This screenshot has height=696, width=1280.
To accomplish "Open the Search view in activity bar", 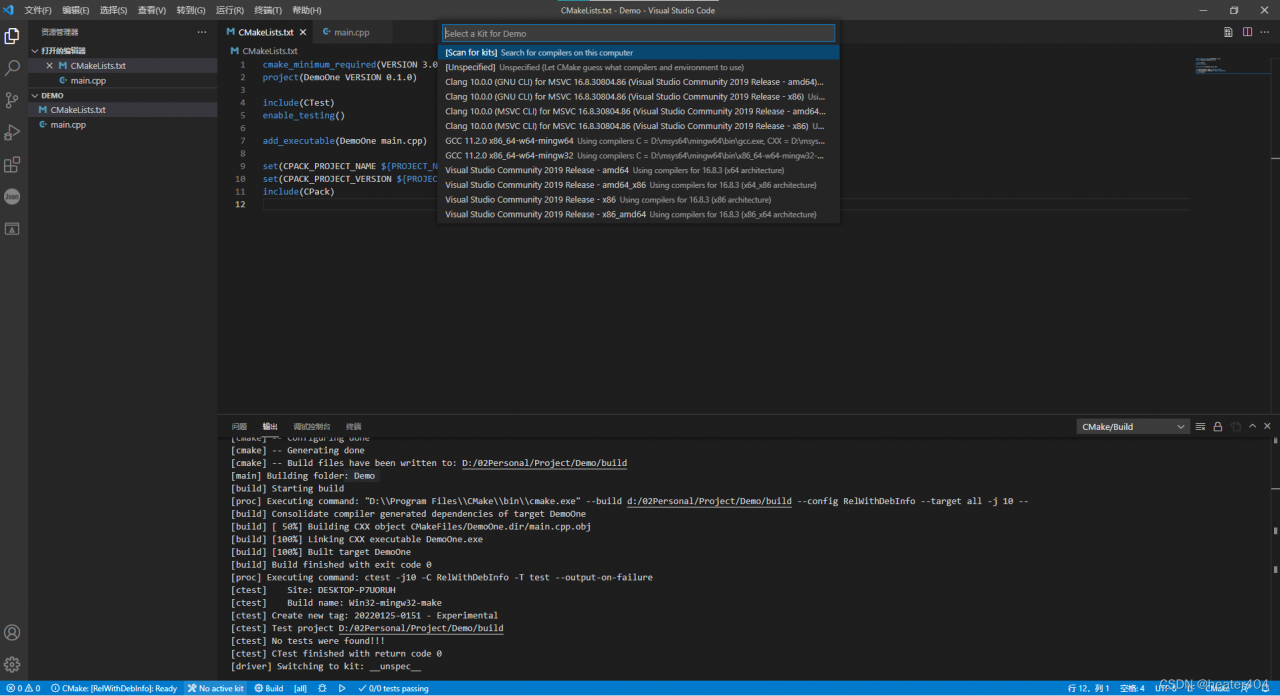I will 12,68.
